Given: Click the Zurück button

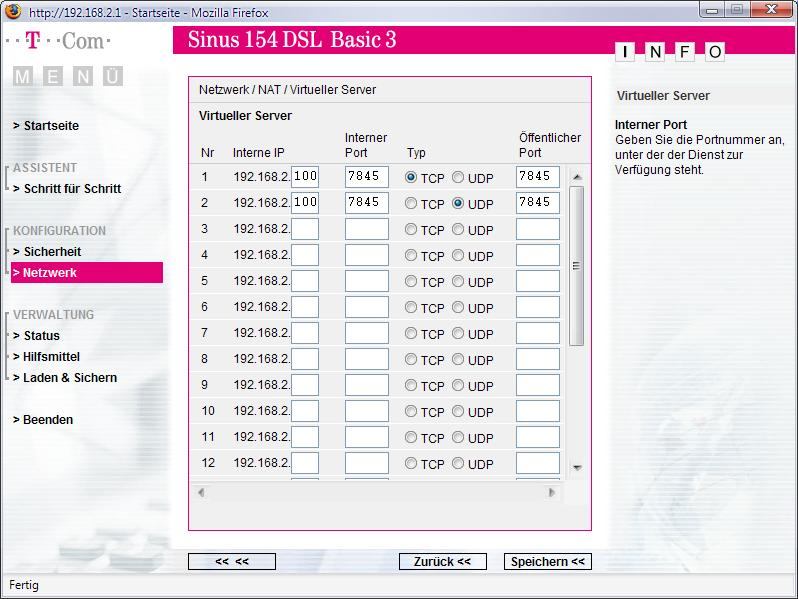Looking at the screenshot, I should click(443, 561).
